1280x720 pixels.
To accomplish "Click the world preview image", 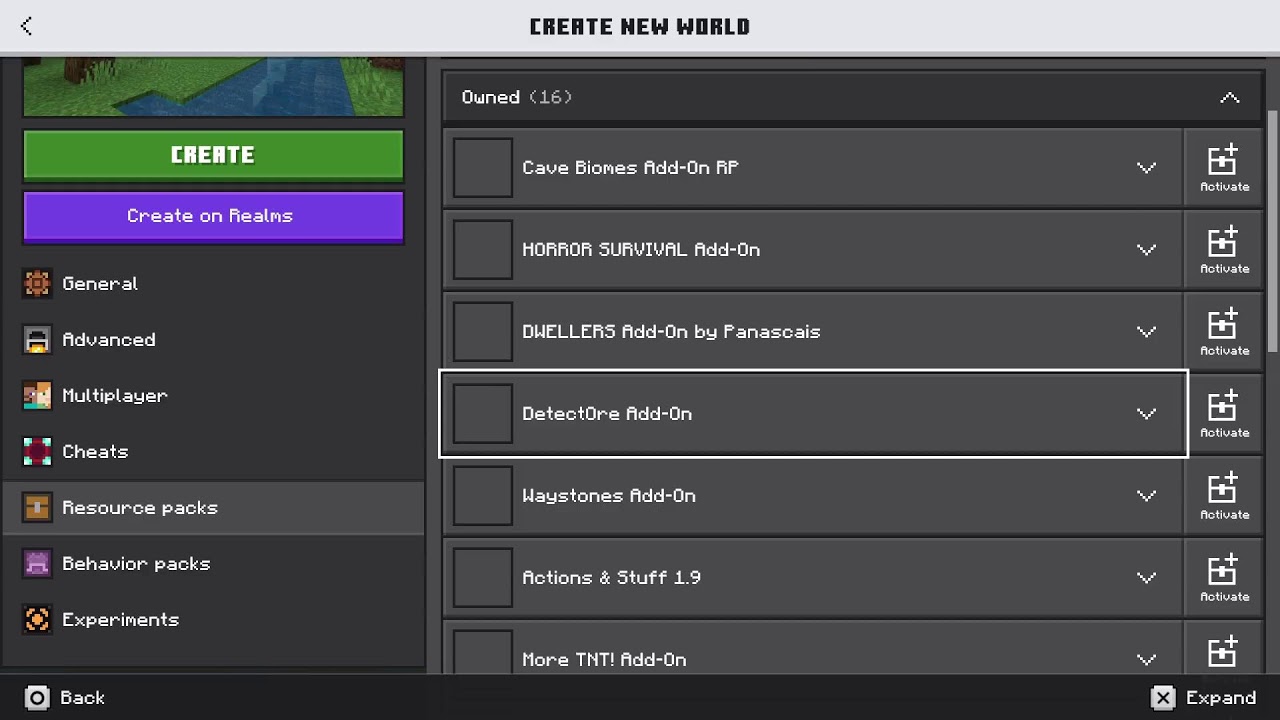I will [x=213, y=87].
